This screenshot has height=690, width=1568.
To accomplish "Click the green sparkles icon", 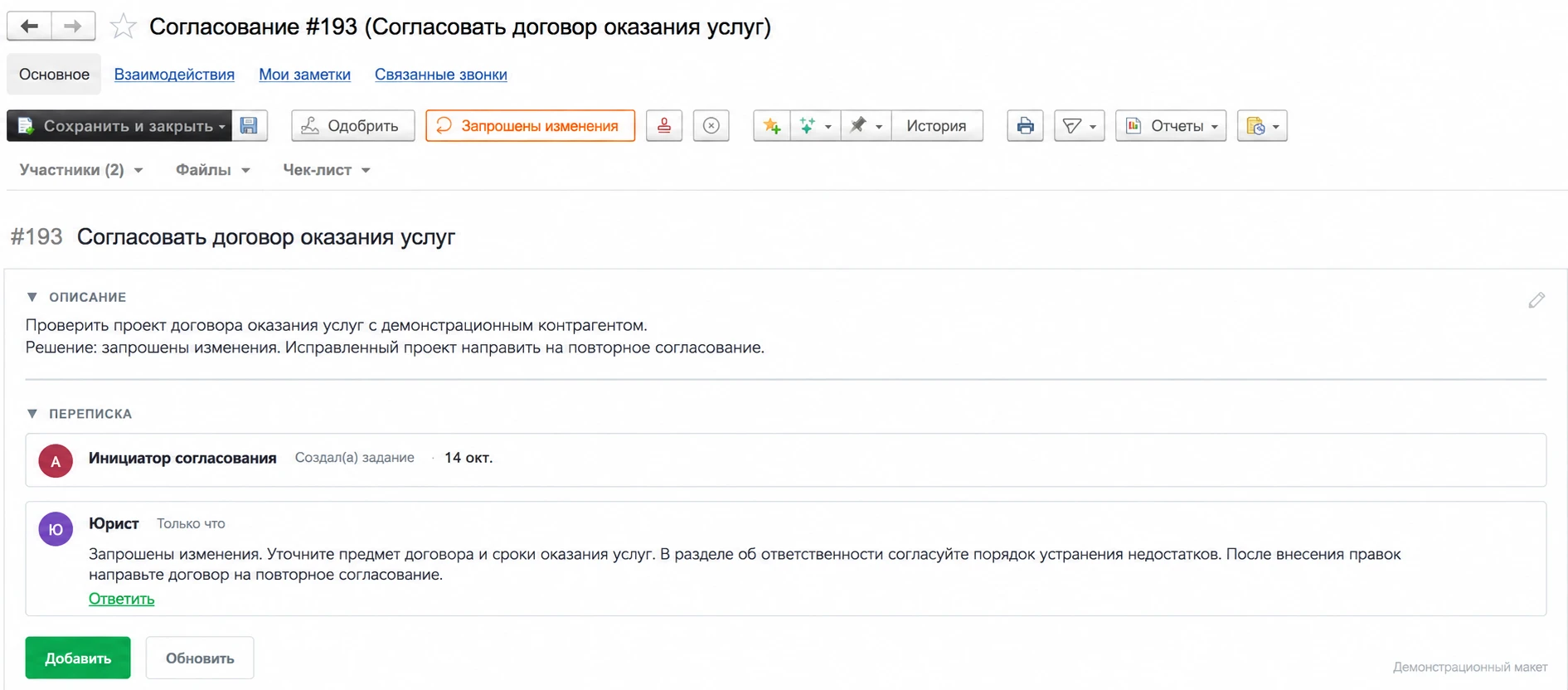I will pyautogui.click(x=807, y=126).
